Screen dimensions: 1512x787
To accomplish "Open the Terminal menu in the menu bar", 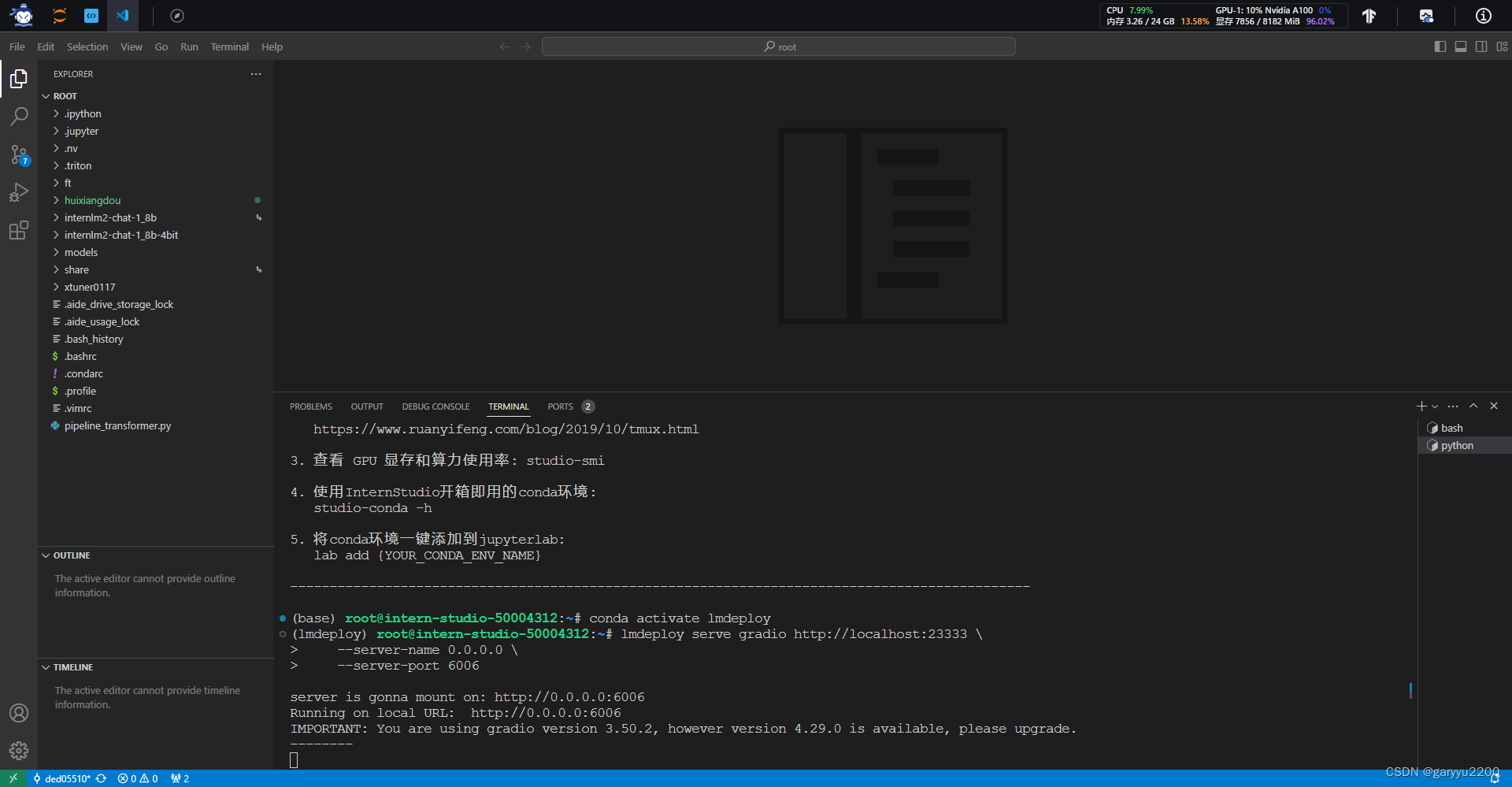I will coord(229,46).
